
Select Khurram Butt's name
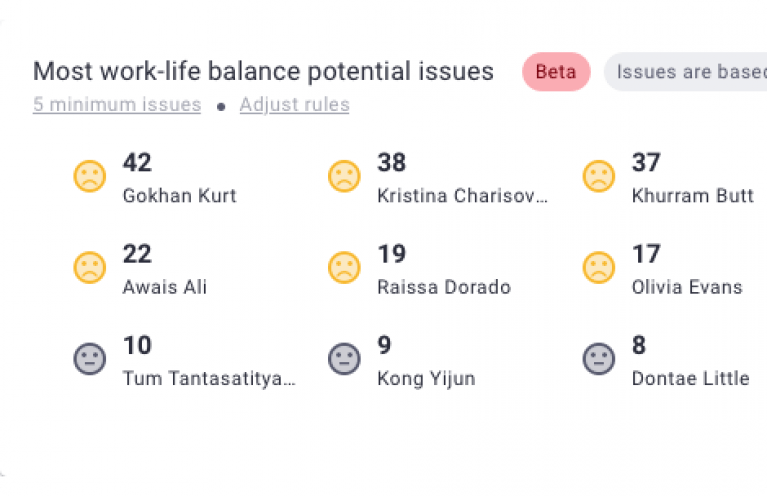[692, 196]
